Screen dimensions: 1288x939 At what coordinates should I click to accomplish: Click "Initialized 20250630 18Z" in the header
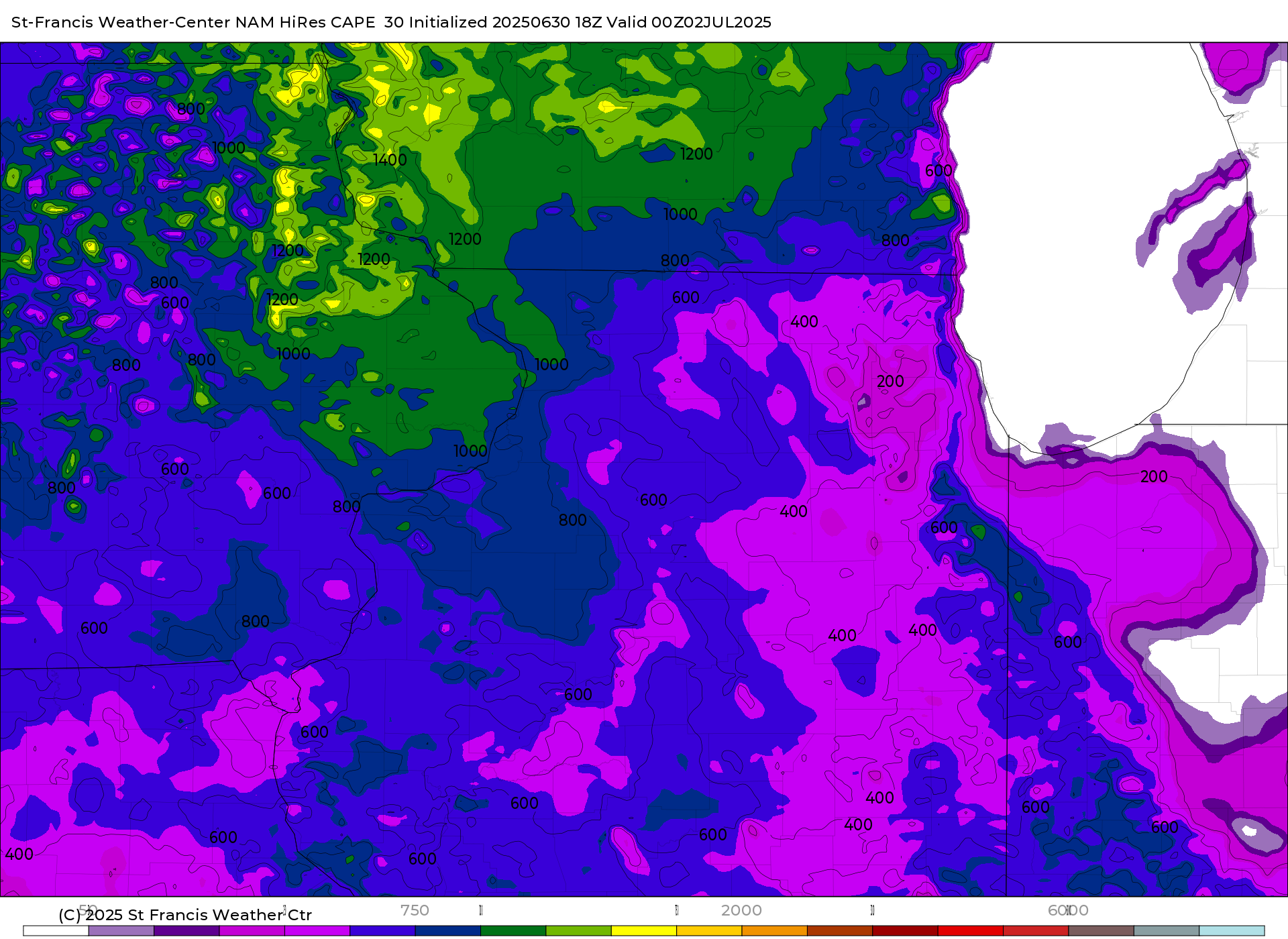(506, 22)
